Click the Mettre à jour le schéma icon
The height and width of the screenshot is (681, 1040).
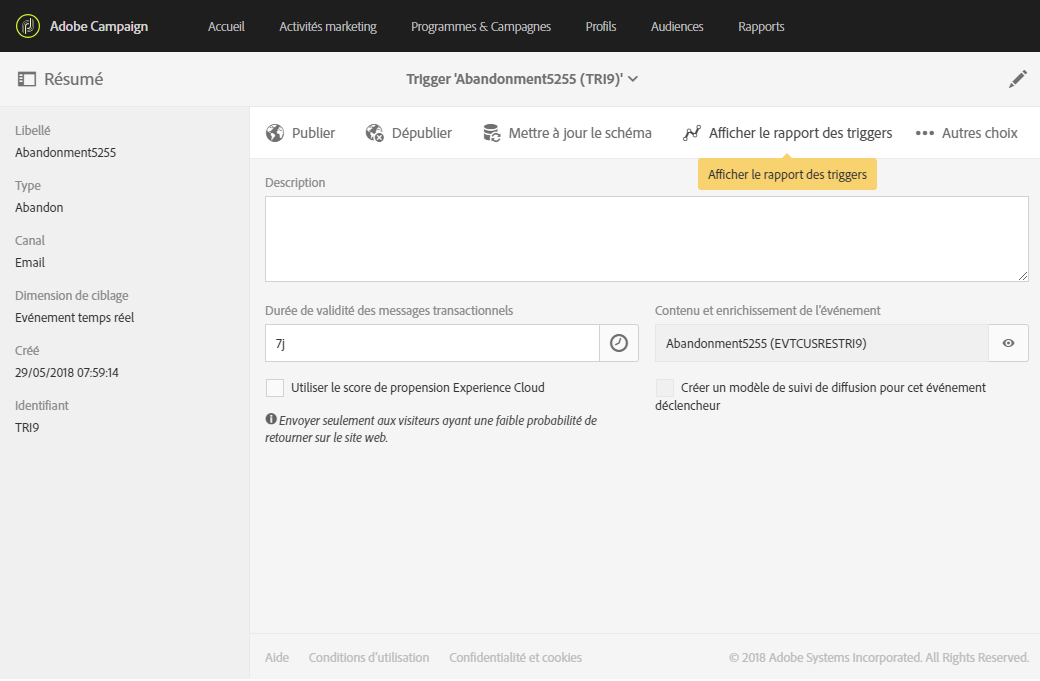tap(492, 133)
